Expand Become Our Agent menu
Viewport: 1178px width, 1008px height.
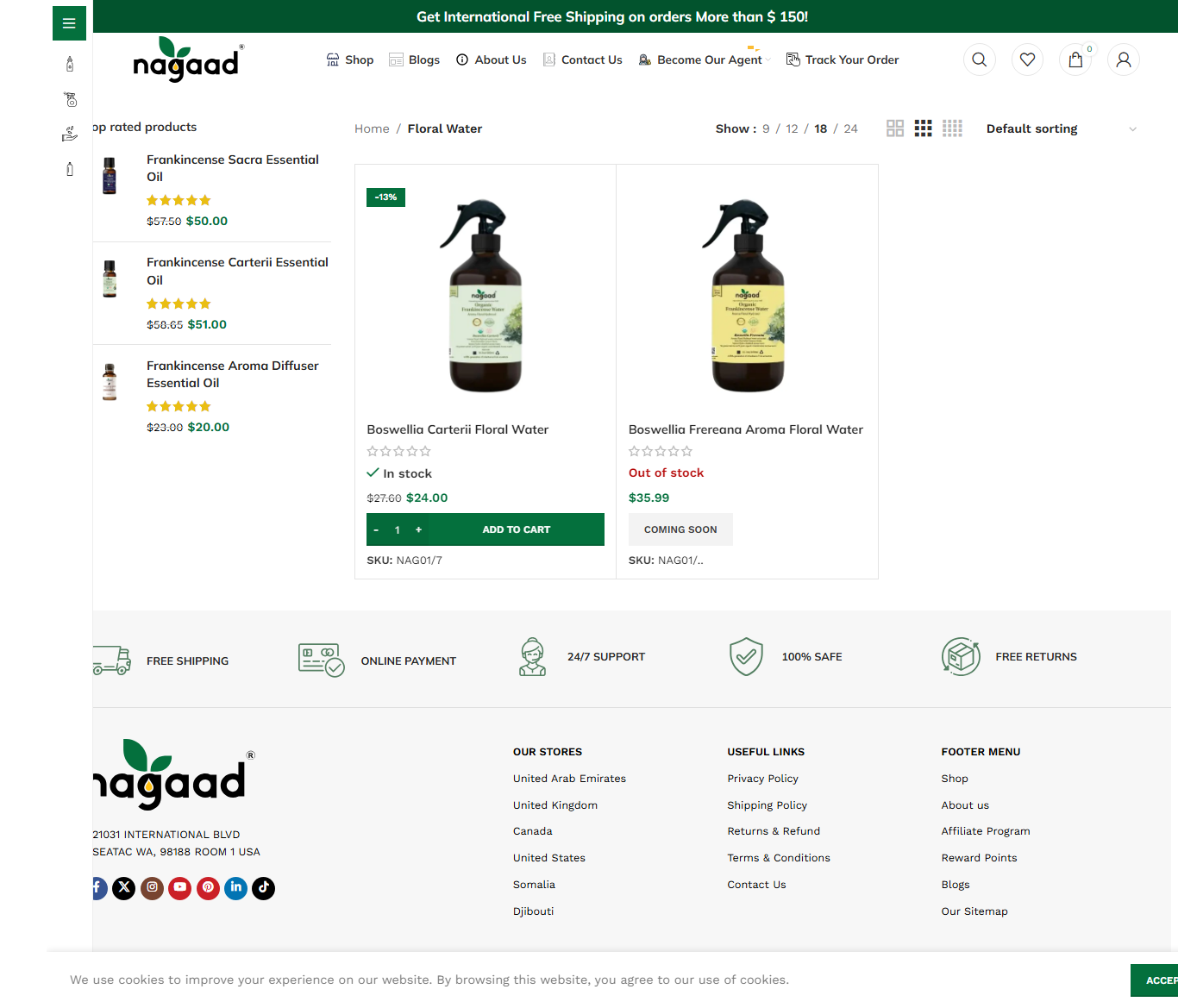coord(705,59)
